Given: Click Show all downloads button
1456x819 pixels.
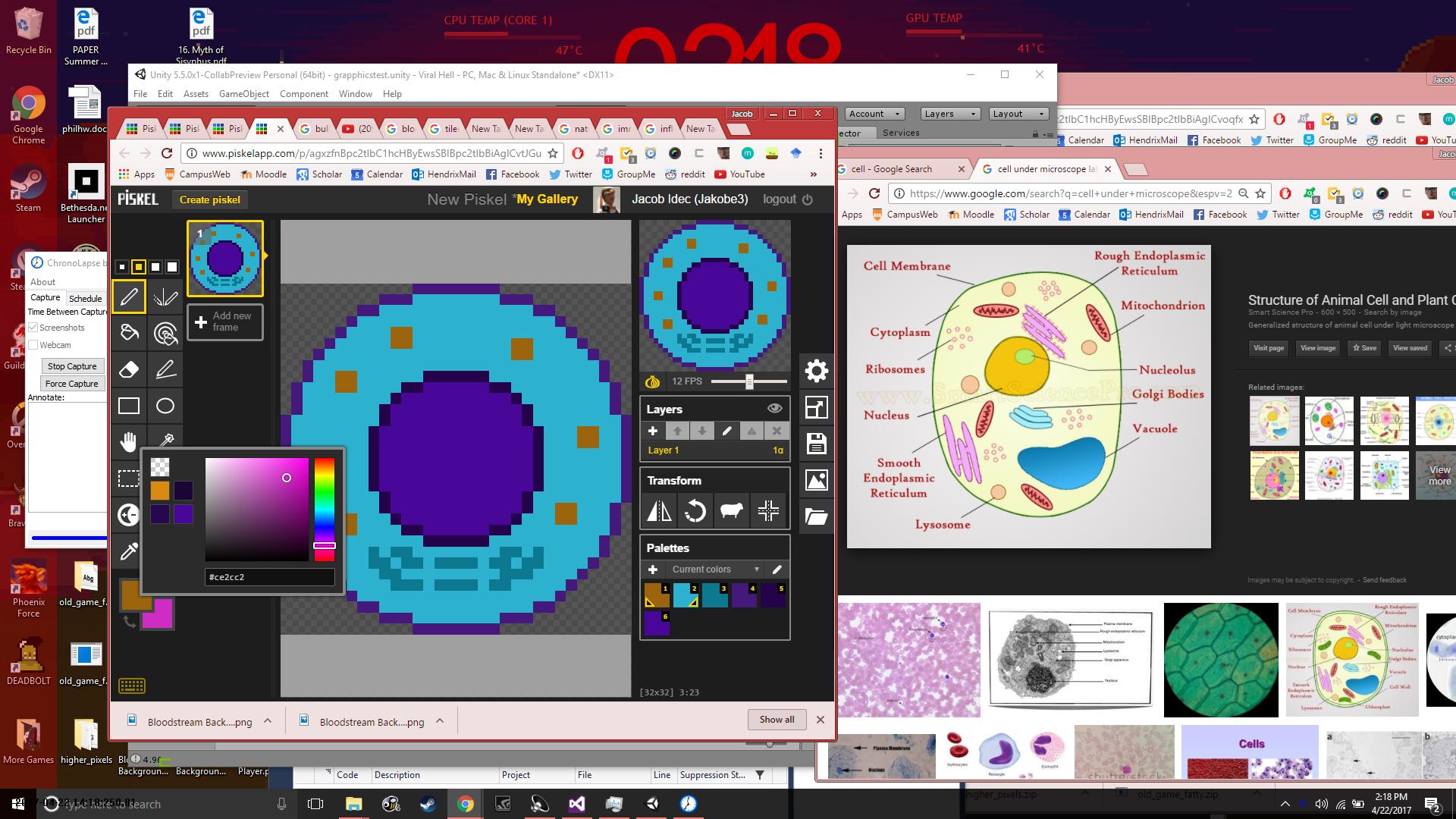Looking at the screenshot, I should coord(777,720).
